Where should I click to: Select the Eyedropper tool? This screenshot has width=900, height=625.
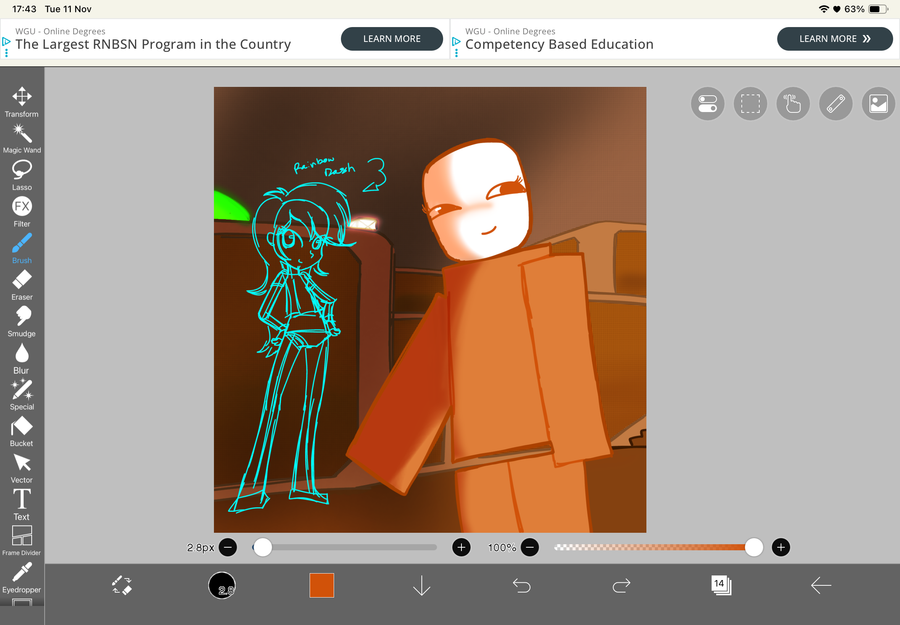(22, 578)
